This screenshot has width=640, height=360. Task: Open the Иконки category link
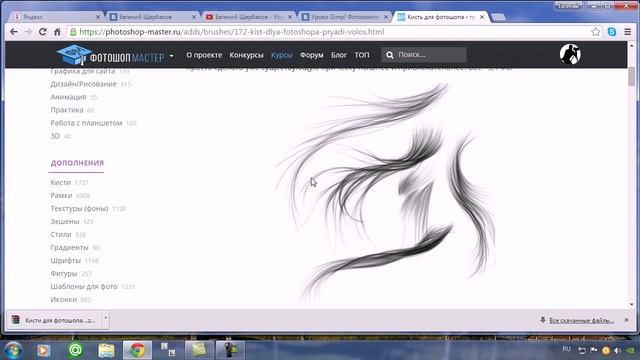pos(64,300)
